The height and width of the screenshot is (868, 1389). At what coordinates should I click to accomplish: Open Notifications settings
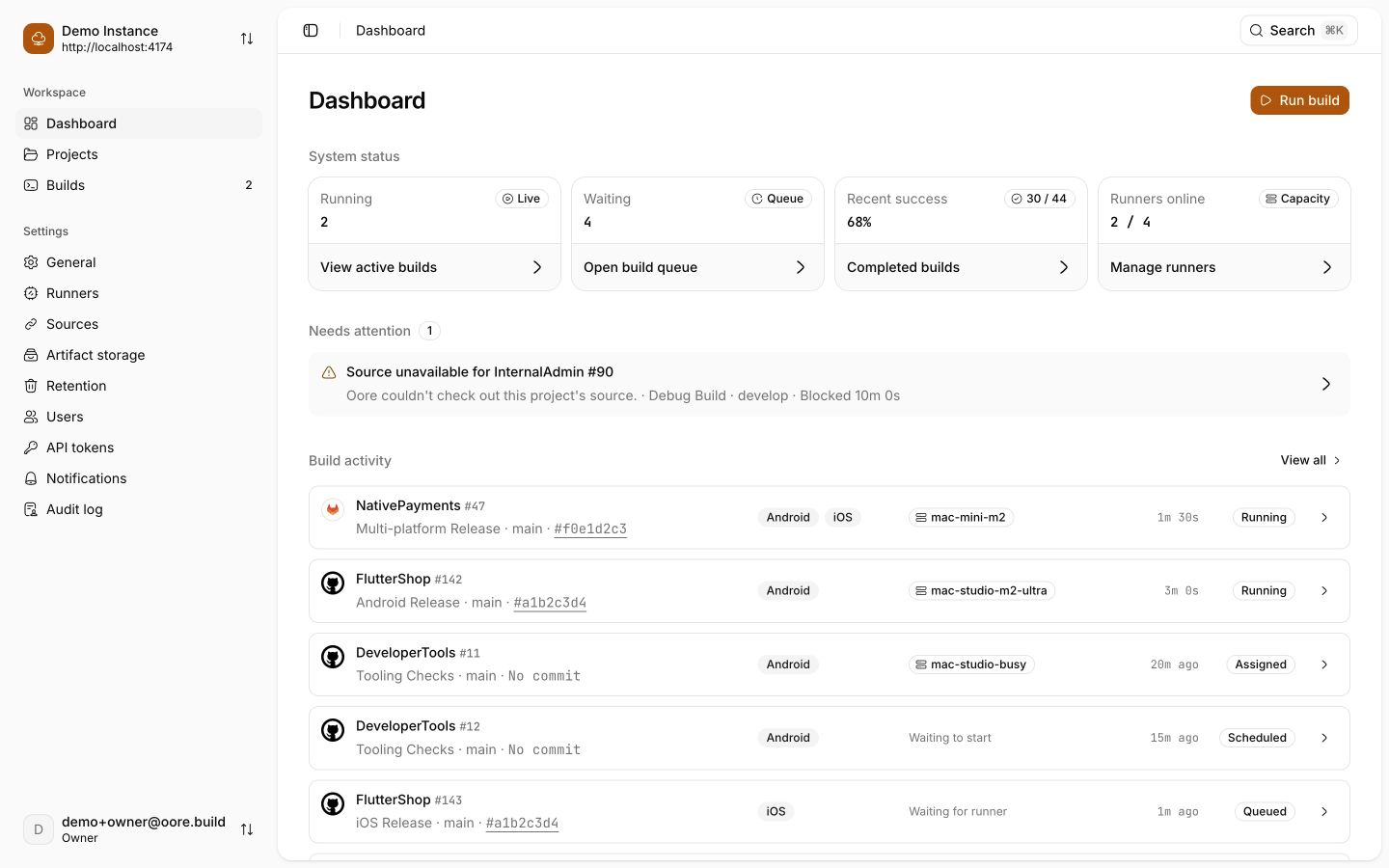tap(139, 478)
